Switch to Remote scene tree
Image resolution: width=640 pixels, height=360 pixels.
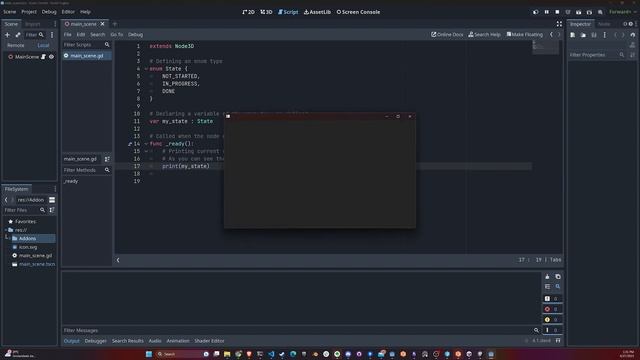pyautogui.click(x=16, y=45)
